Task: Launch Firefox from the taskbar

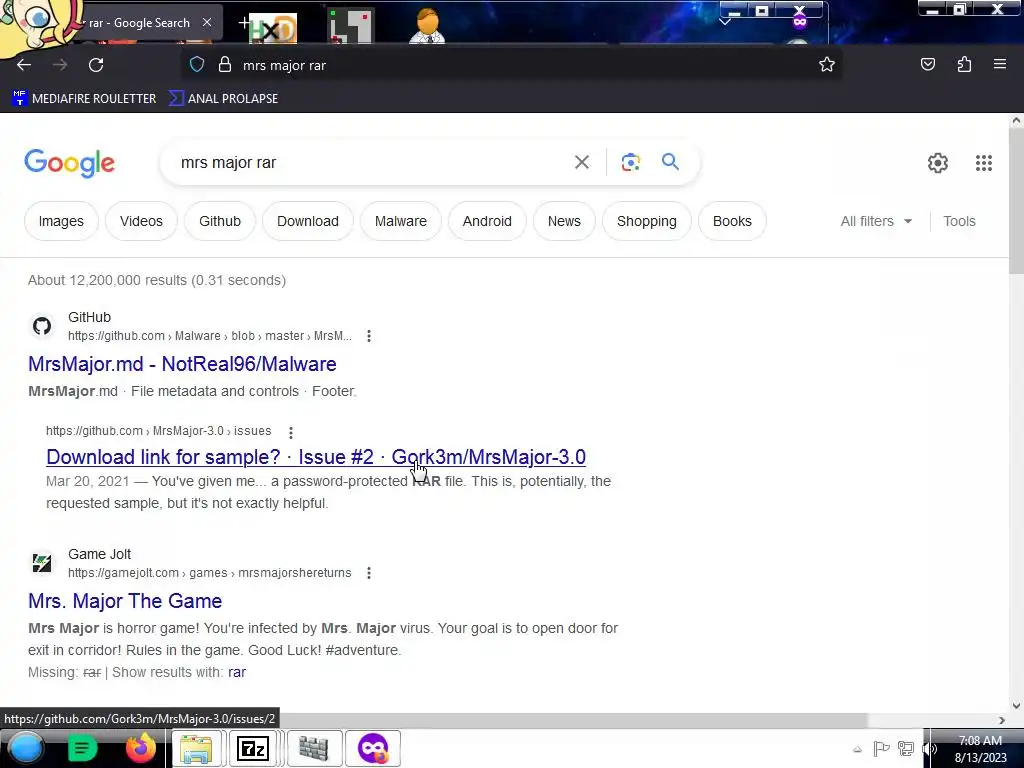Action: [x=140, y=748]
